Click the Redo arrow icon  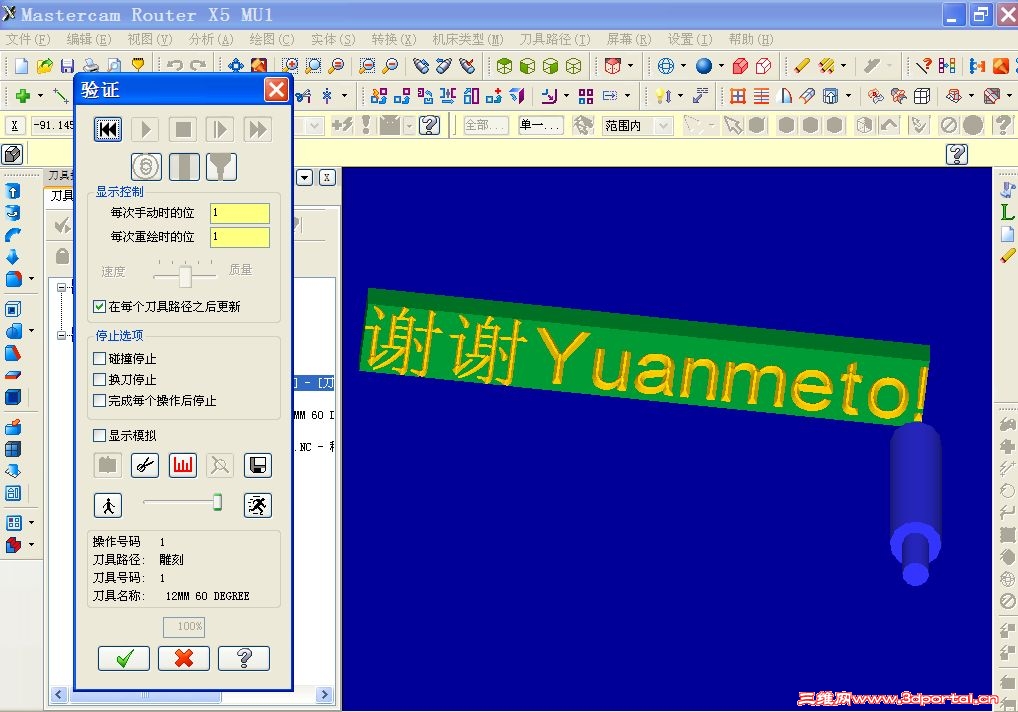tap(198, 66)
